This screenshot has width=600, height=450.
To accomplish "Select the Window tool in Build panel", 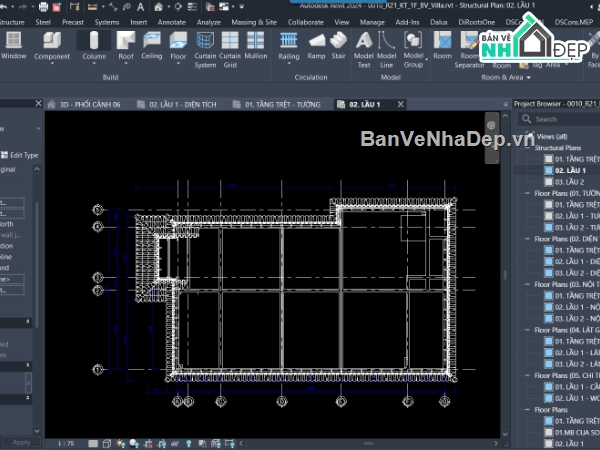I will pyautogui.click(x=13, y=45).
